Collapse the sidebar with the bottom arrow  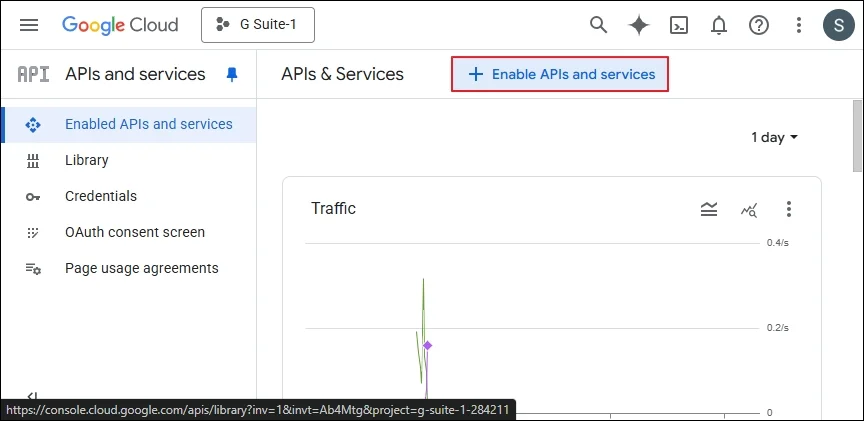click(32, 395)
